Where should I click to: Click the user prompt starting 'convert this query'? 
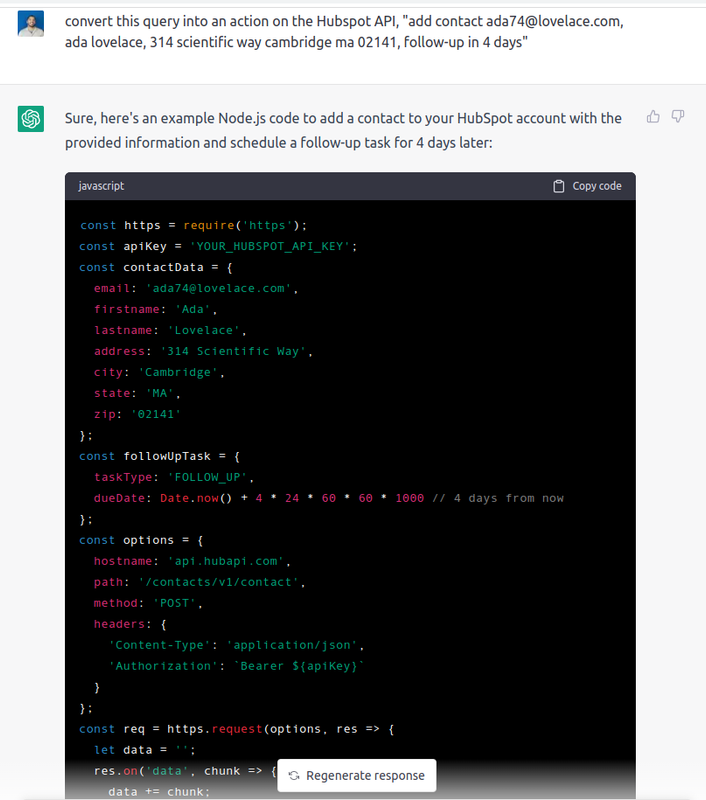[344, 32]
